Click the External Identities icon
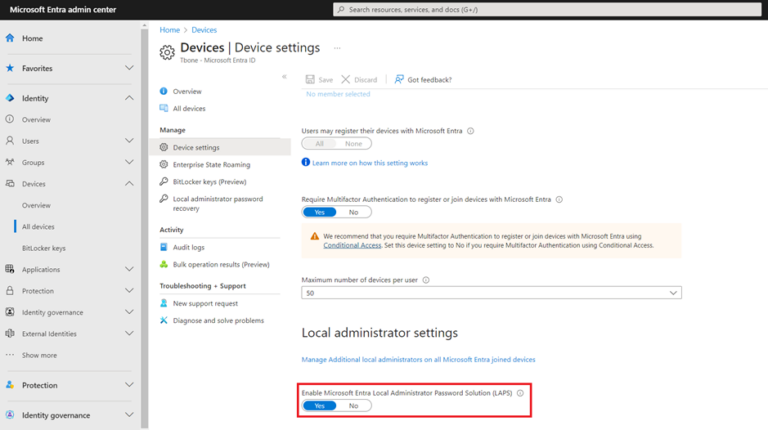Viewport: 768px width, 430px height. (10, 334)
